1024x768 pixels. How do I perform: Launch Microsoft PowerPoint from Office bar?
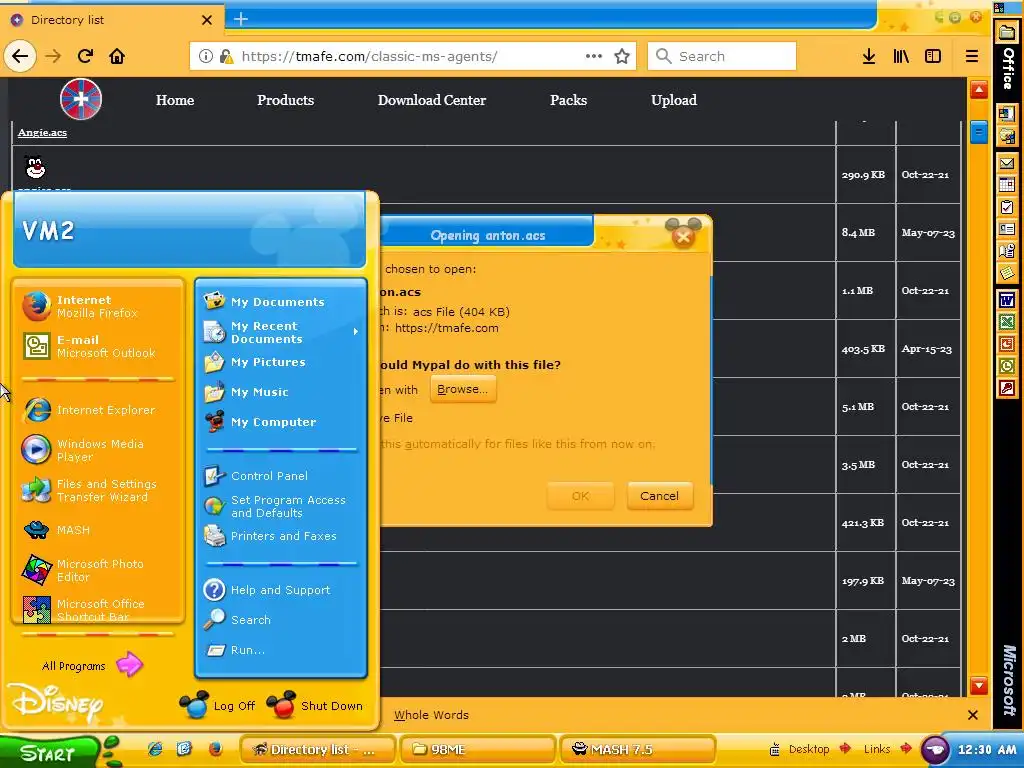coord(1007,344)
